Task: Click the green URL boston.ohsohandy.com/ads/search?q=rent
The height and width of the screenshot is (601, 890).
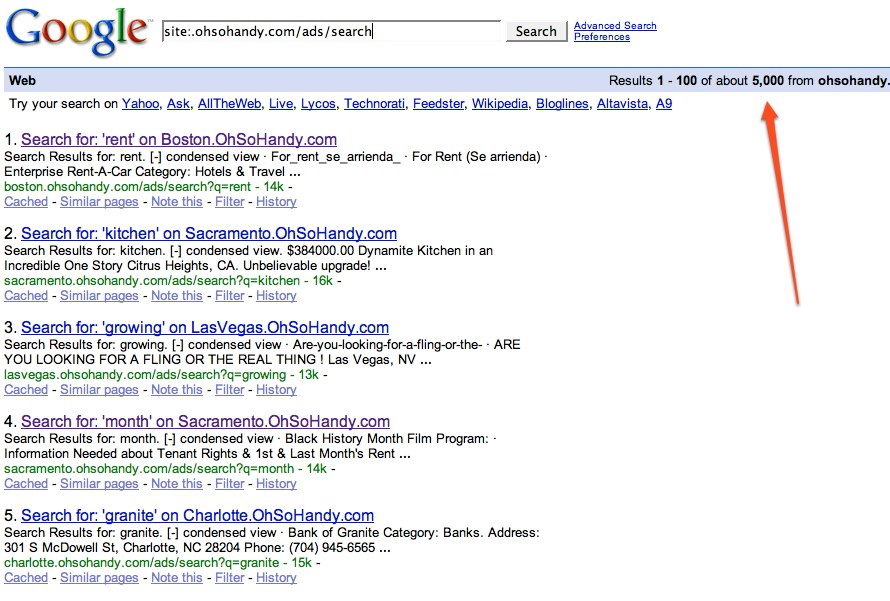Action: click(128, 187)
